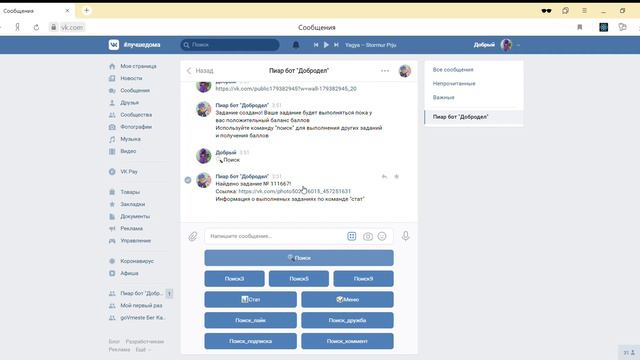Image resolution: width=640 pixels, height=360 pixels.
Task: Open a new browser tab with plus
Action: coord(87,11)
